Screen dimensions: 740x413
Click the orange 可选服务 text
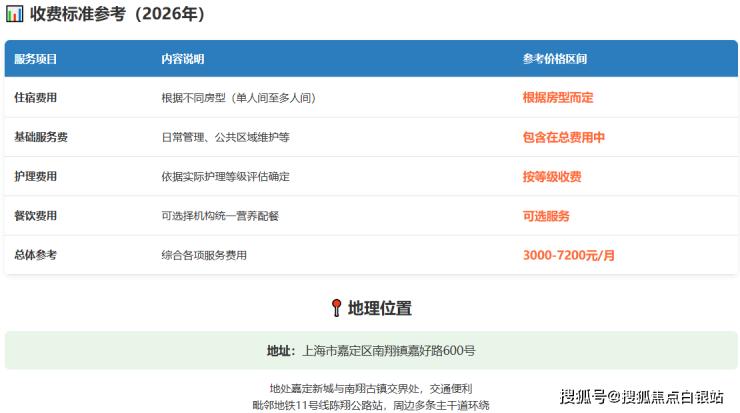[546, 216]
